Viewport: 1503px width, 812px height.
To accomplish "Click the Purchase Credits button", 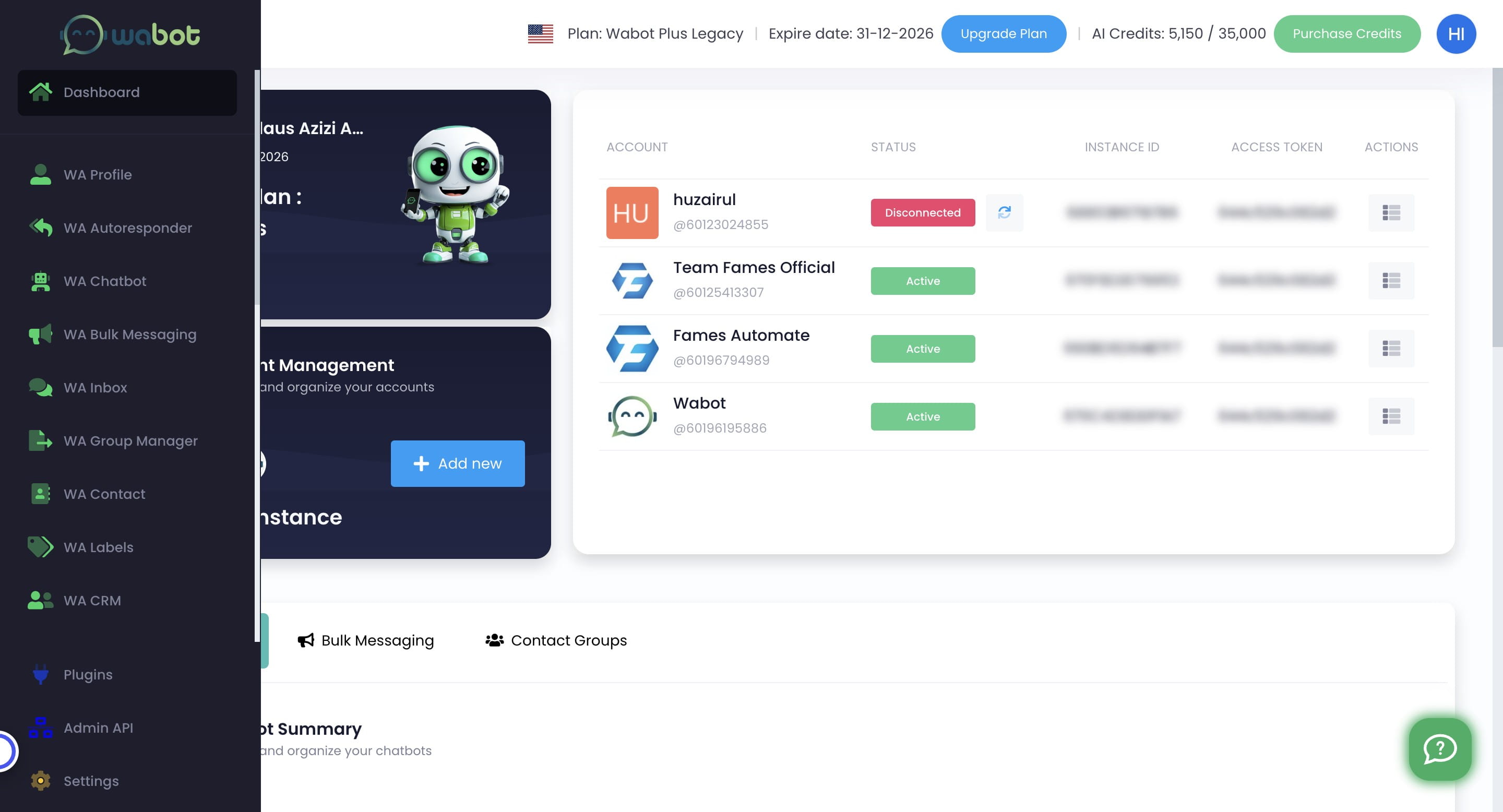I will pyautogui.click(x=1346, y=33).
